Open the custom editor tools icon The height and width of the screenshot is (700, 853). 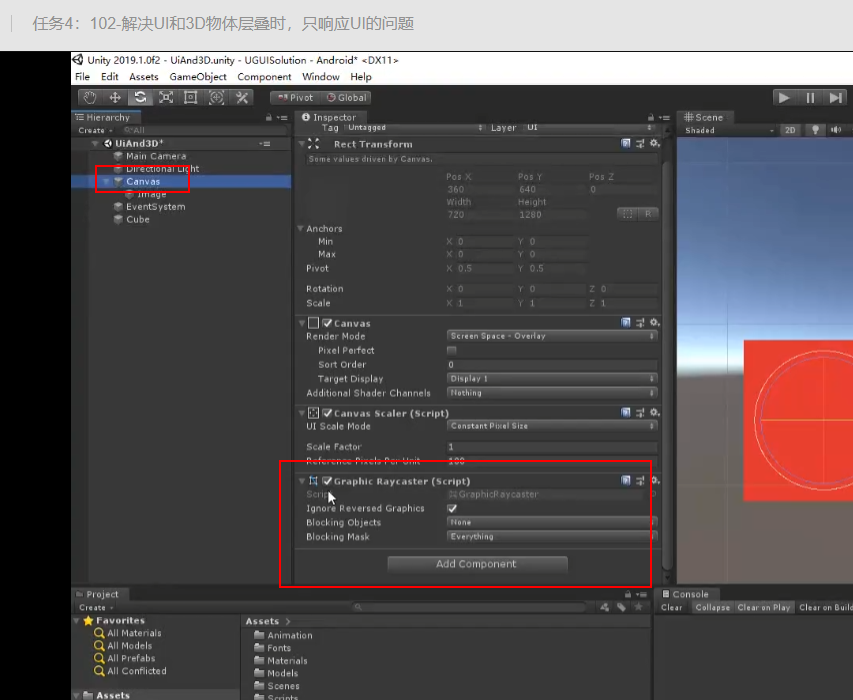(242, 98)
